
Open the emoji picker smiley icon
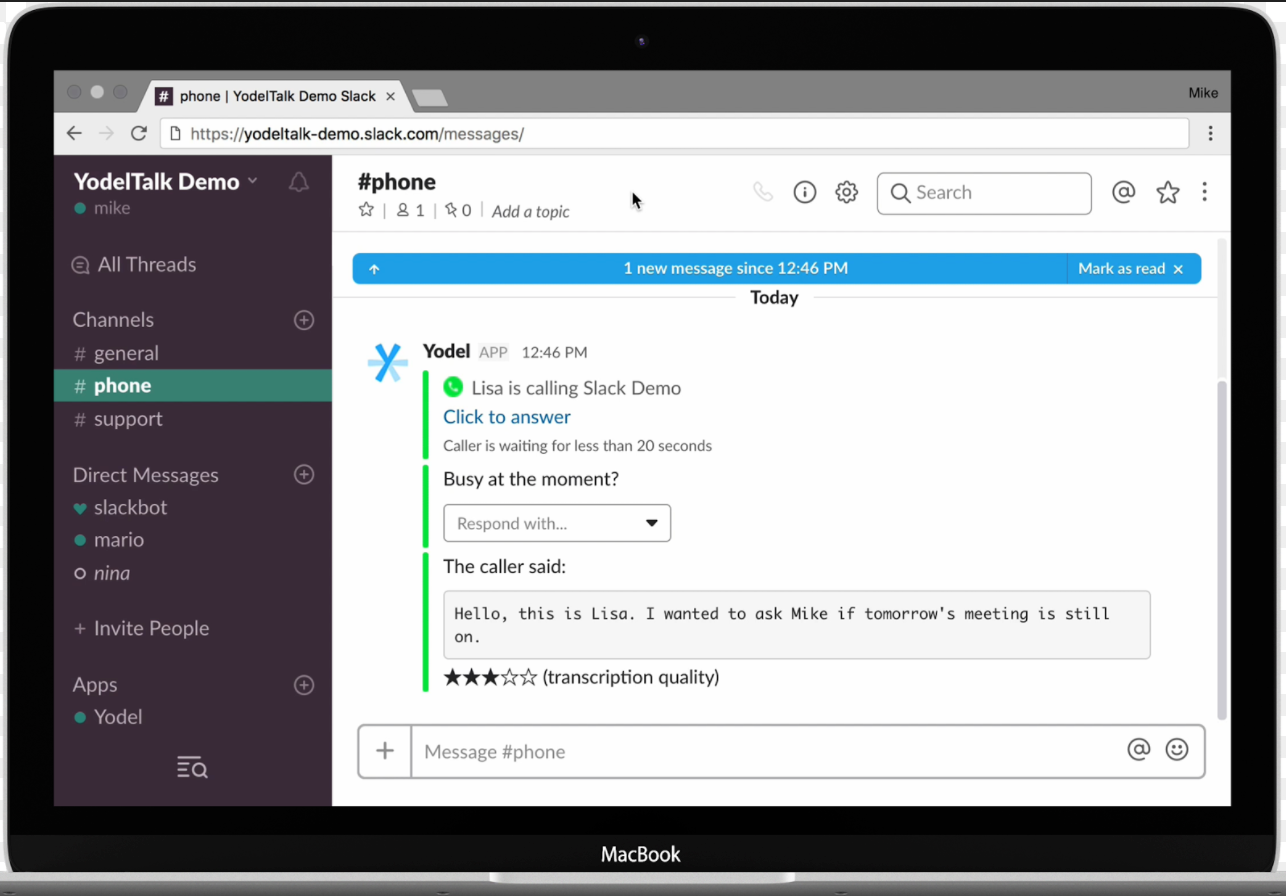(1177, 750)
